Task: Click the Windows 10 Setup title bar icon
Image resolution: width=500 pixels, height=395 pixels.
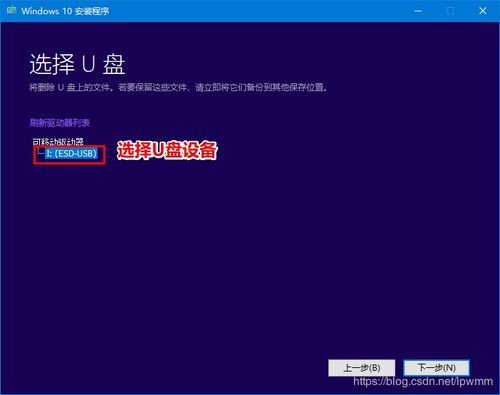Action: point(11,10)
